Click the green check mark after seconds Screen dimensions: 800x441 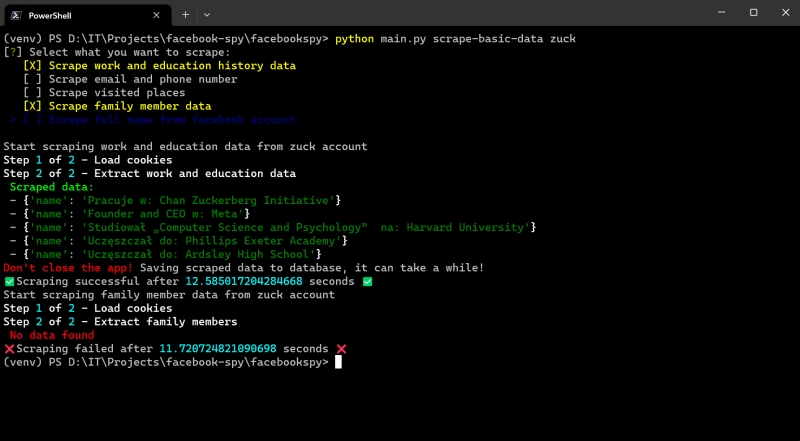[x=367, y=281]
